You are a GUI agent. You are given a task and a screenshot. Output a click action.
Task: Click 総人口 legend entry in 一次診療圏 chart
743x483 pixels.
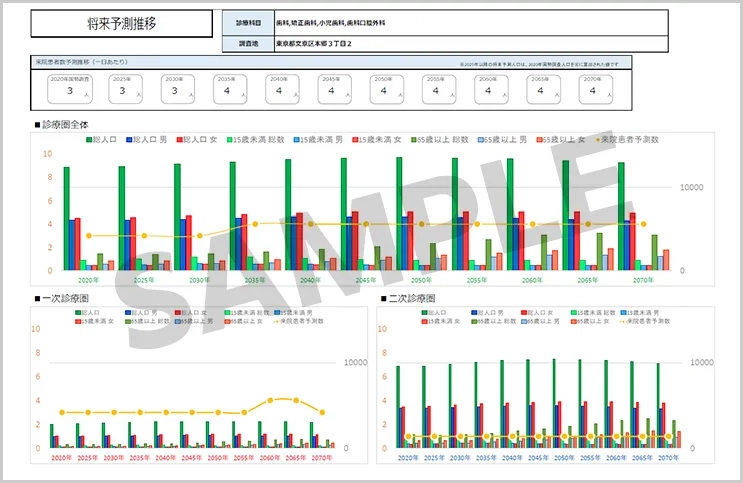coord(88,313)
